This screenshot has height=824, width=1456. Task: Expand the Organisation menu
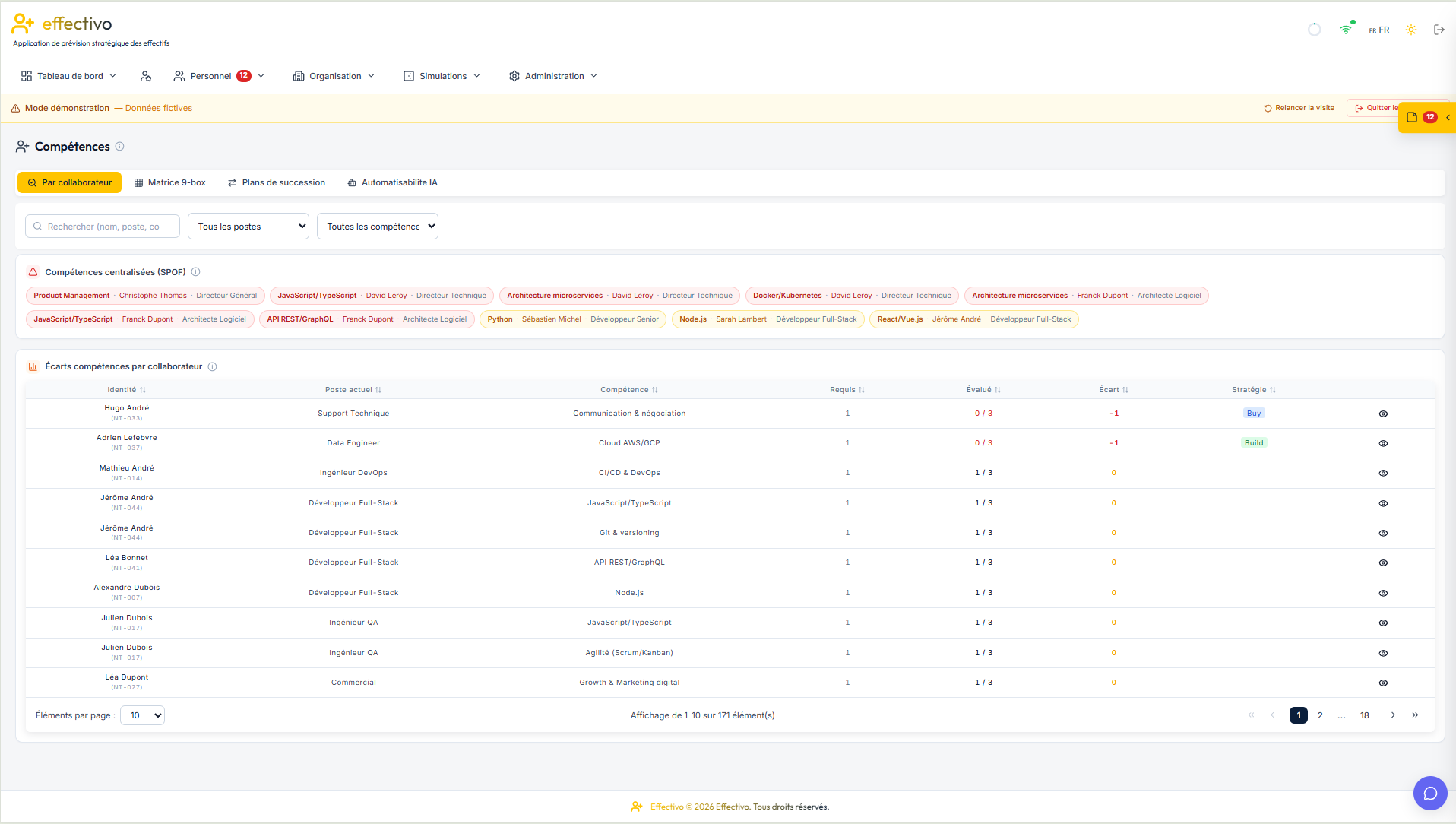click(x=334, y=76)
